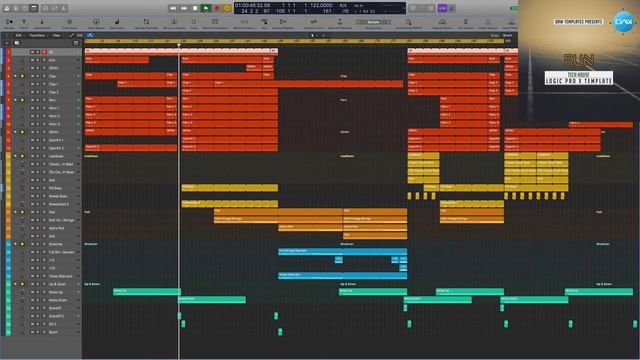Image resolution: width=640 pixels, height=360 pixels.
Task: Mute the Kick track
Action: coord(32,60)
